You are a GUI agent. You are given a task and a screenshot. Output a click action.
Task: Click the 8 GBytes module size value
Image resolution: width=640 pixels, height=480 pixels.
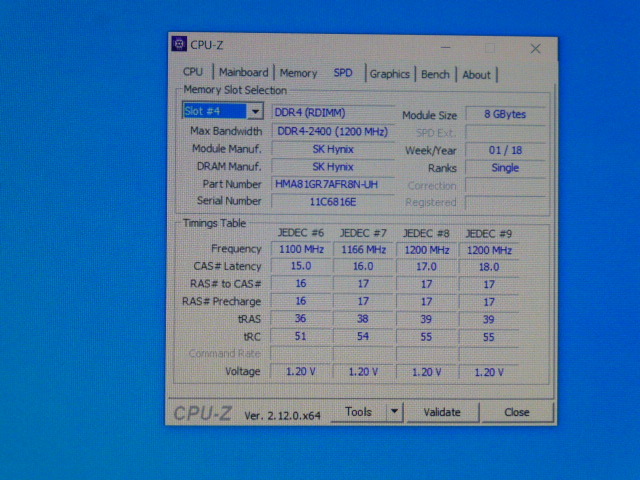(505, 114)
